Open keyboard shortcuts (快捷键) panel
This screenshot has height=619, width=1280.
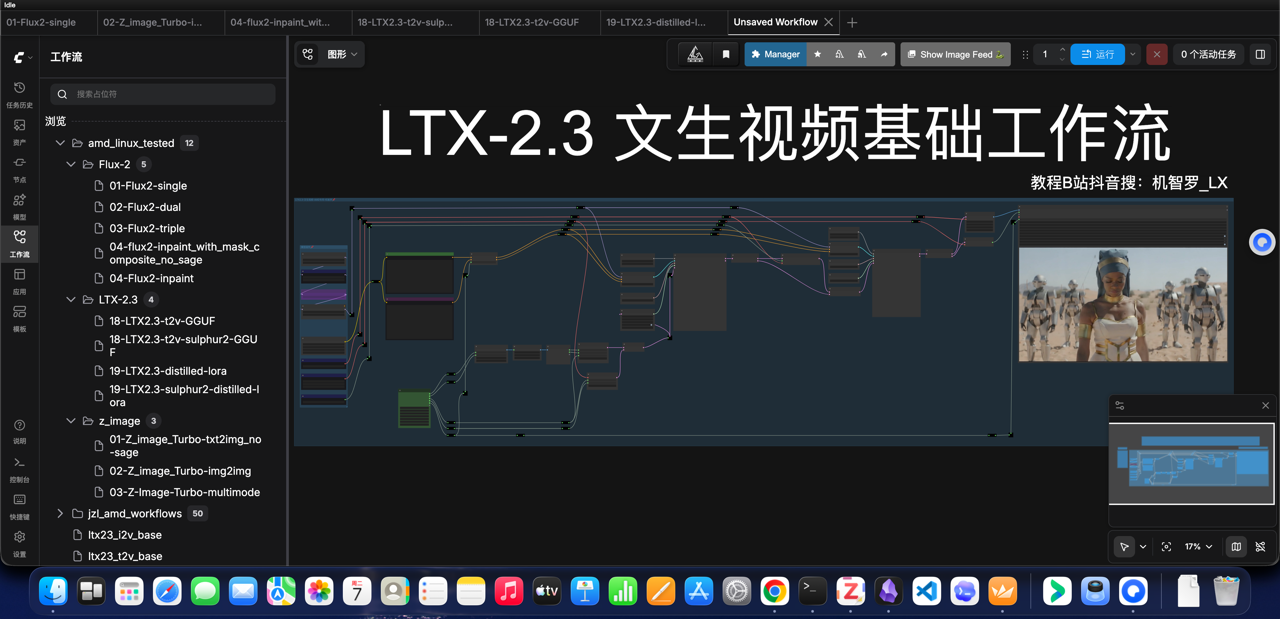coord(19,505)
